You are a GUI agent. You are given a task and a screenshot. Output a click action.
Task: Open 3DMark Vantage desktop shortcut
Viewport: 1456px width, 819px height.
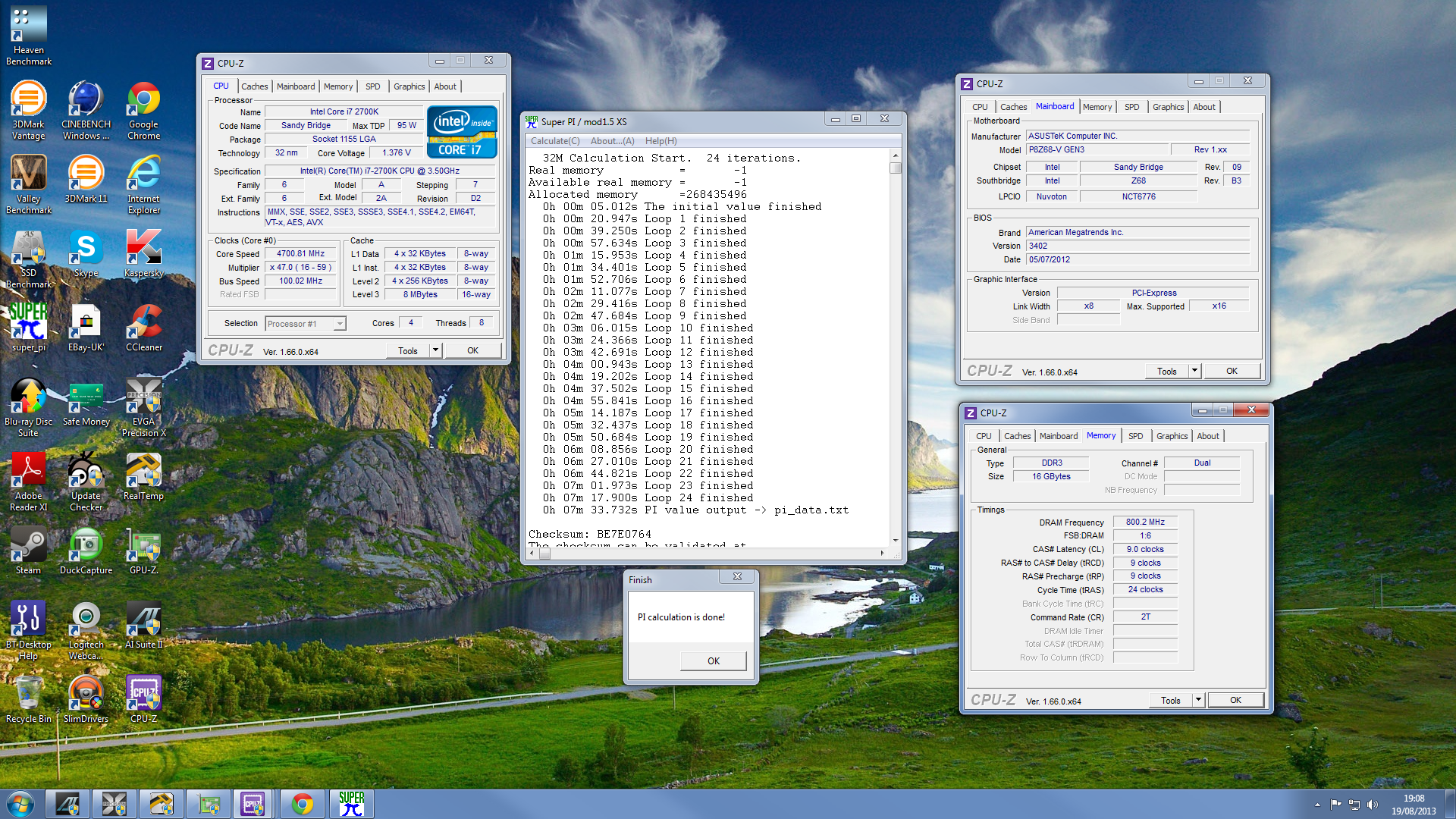click(x=29, y=111)
